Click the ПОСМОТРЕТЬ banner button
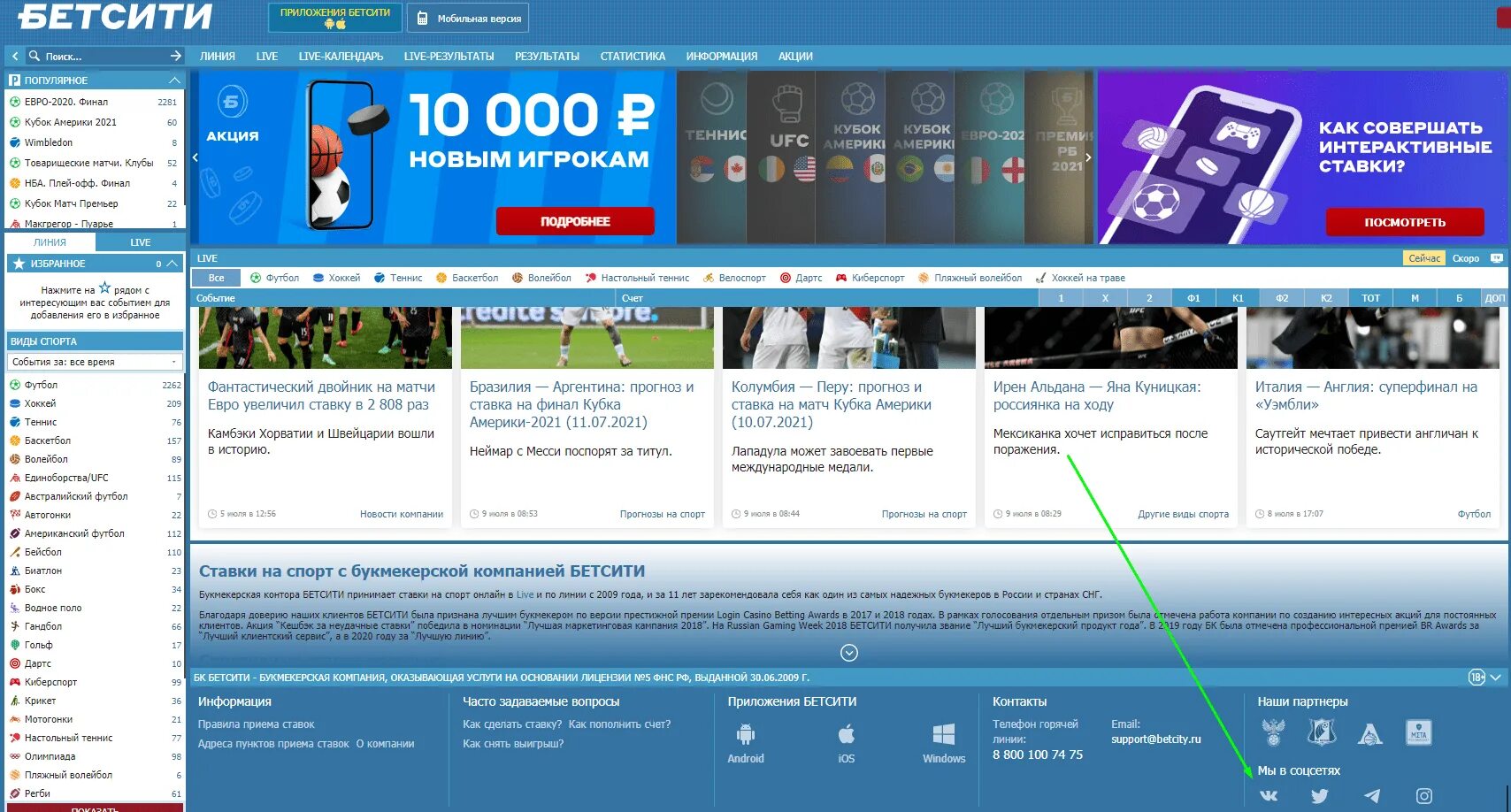The width and height of the screenshot is (1511, 812). (x=1405, y=222)
